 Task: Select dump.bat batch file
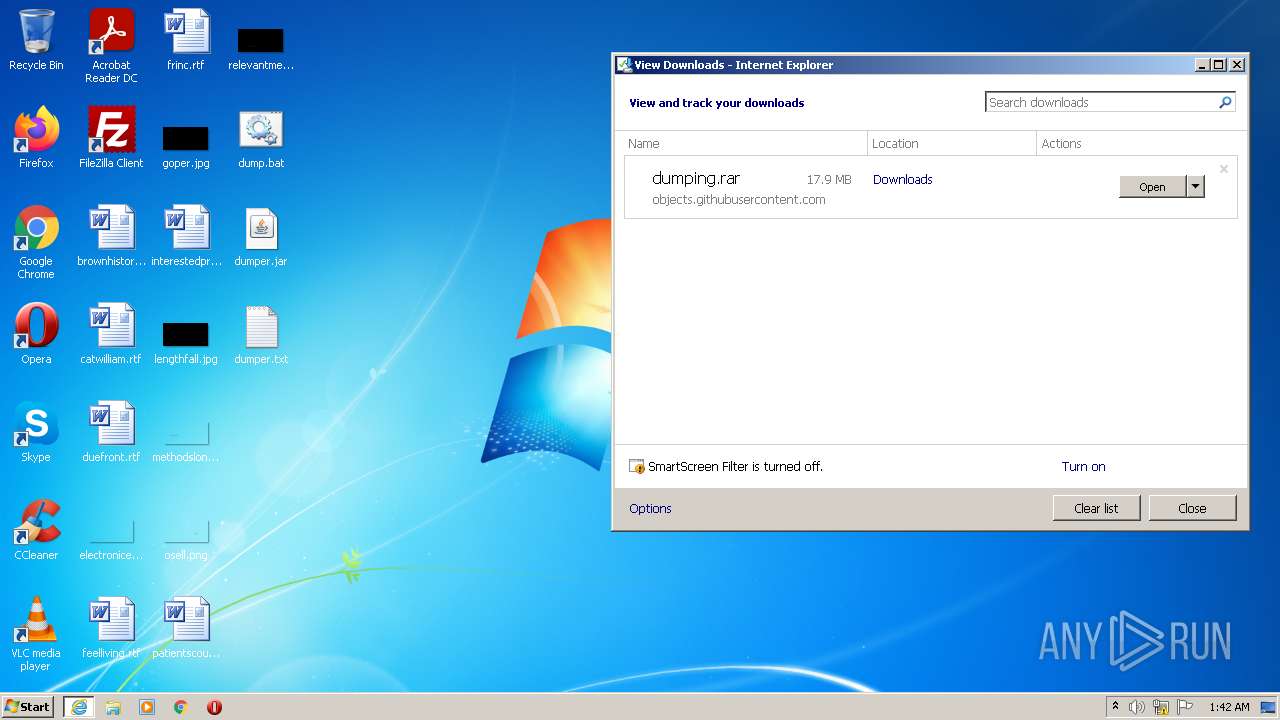261,138
